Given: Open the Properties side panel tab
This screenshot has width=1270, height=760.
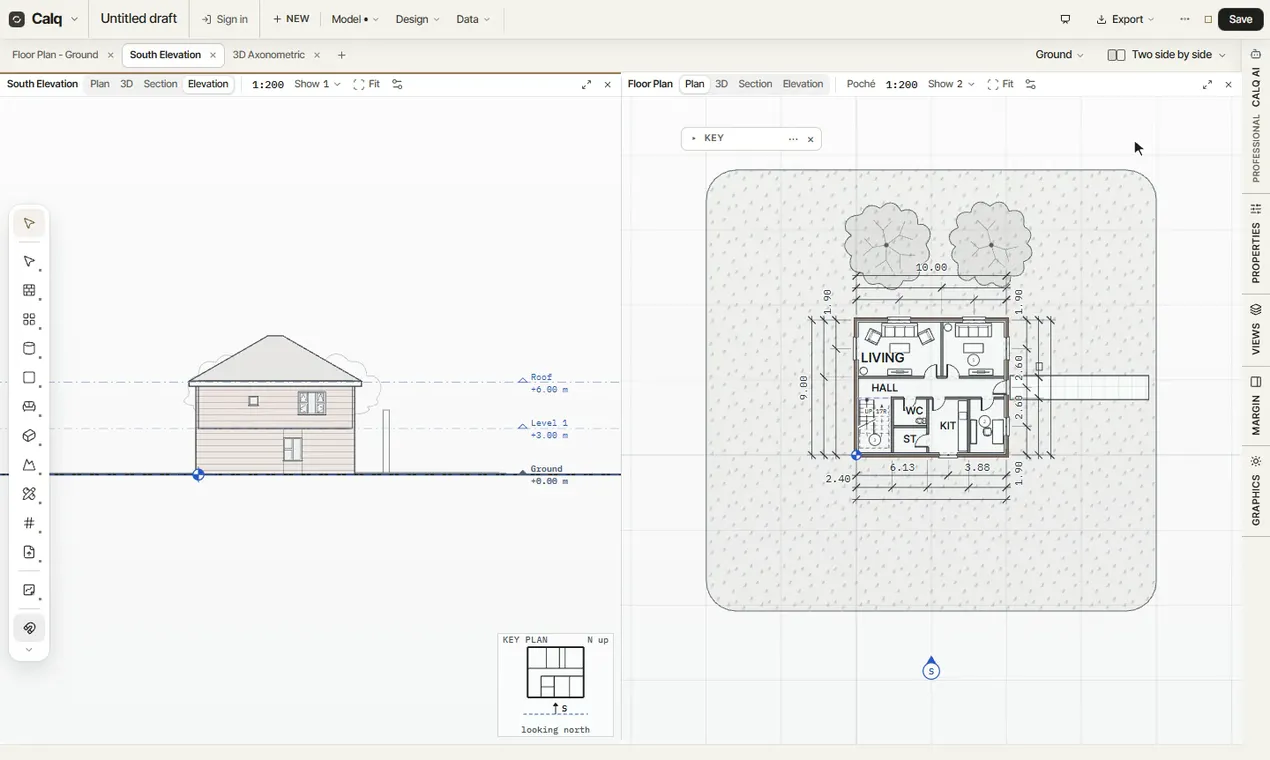Looking at the screenshot, I should tap(1256, 243).
